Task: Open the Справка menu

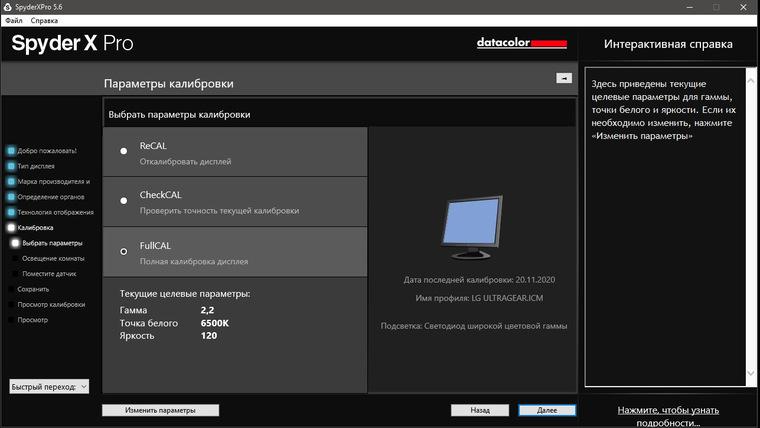Action: click(44, 20)
